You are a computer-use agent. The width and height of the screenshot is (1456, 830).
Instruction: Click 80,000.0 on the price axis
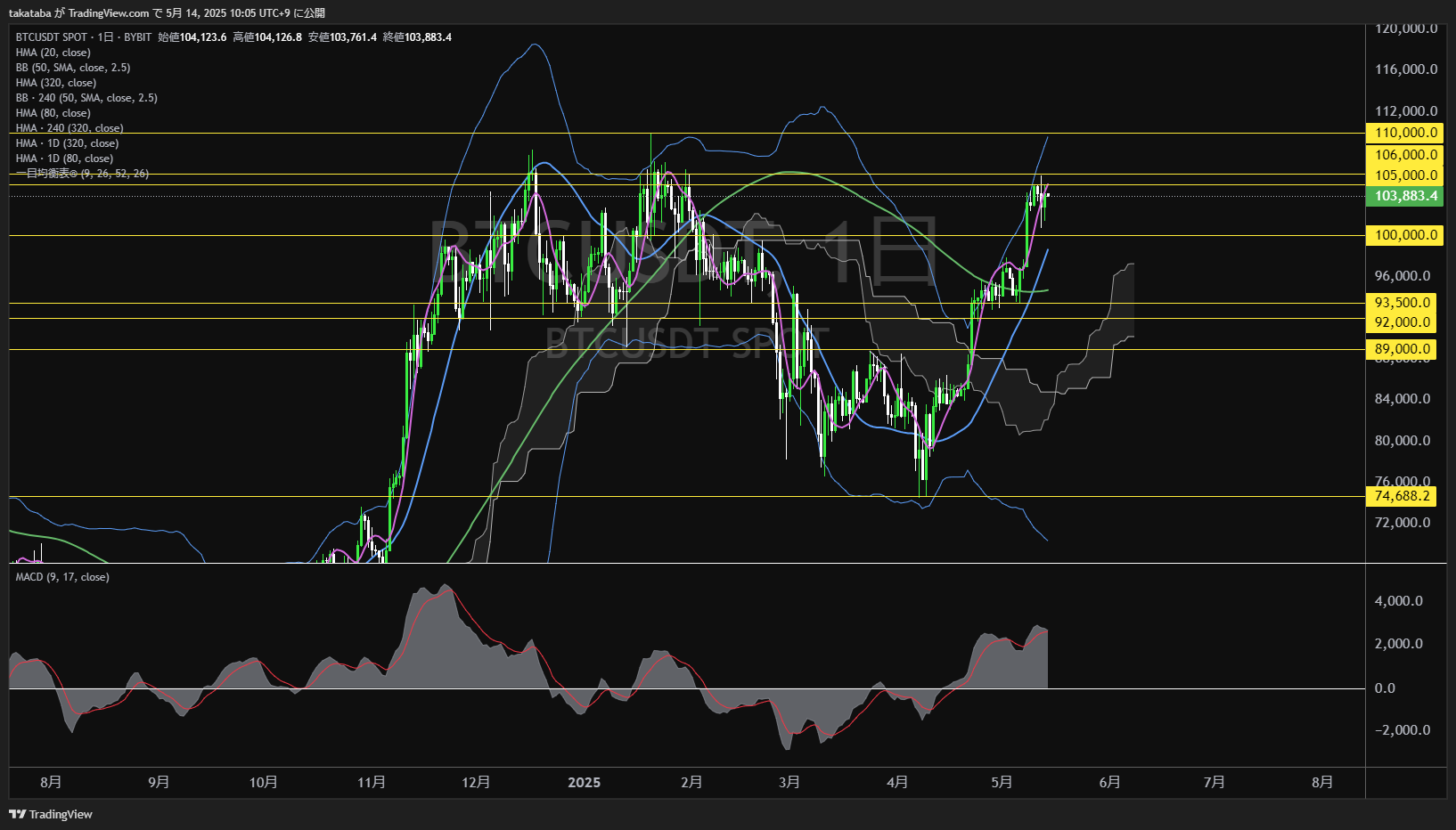pos(1403,441)
